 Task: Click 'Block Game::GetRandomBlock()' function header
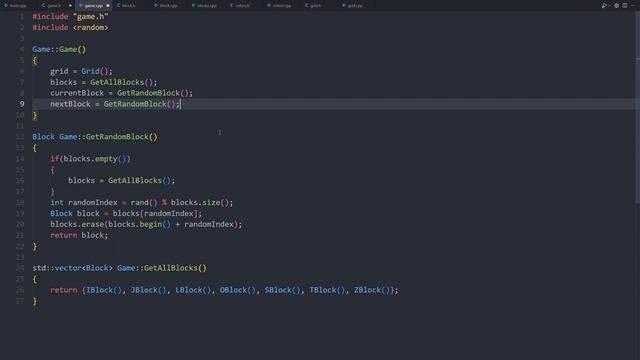(x=95, y=137)
